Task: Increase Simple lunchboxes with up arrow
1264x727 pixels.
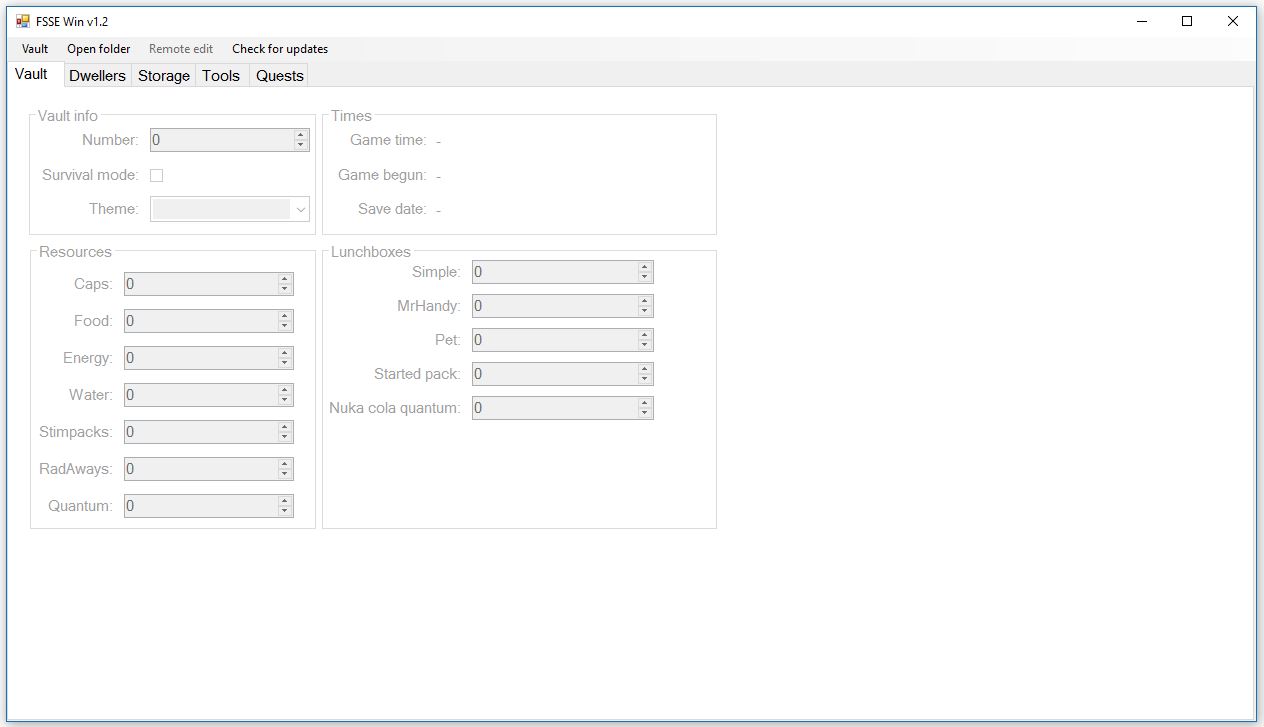Action: click(x=645, y=267)
